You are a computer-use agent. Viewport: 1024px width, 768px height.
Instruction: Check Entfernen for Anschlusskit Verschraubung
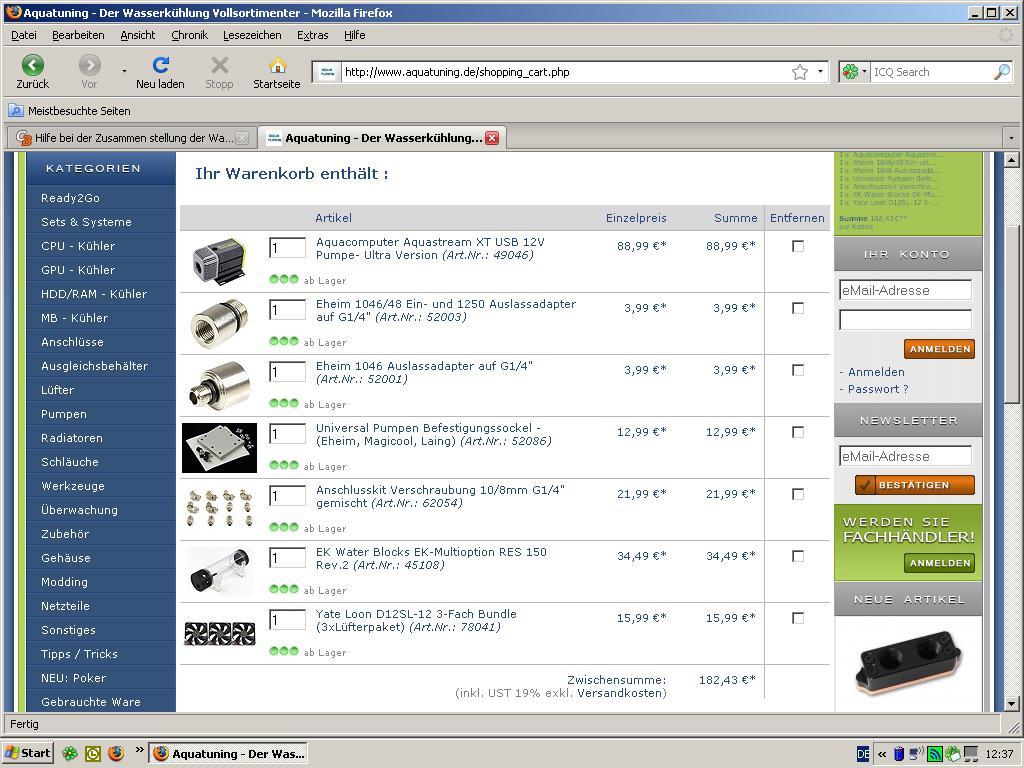[x=797, y=494]
